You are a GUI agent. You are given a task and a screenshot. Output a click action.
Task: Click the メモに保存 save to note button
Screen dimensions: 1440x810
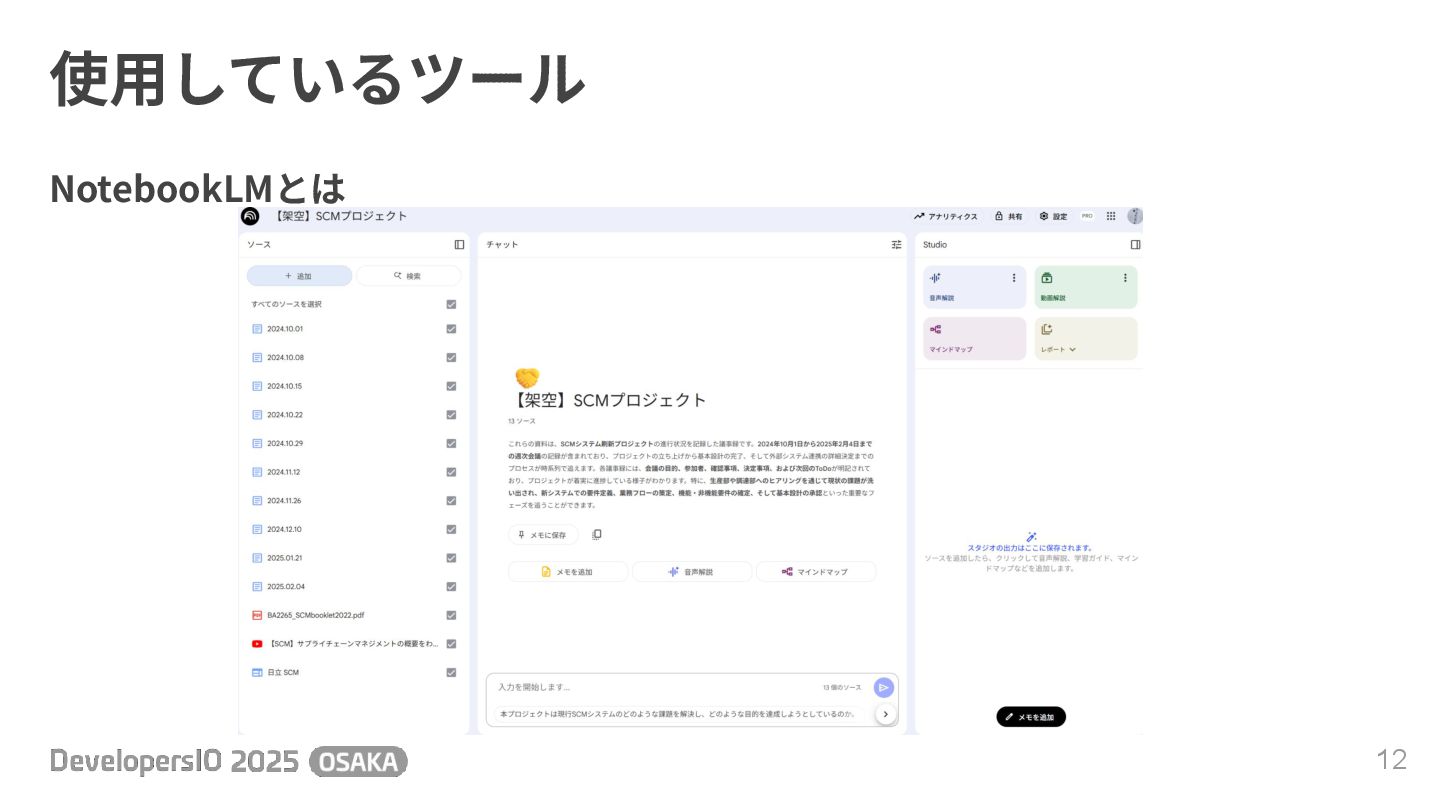coord(543,535)
